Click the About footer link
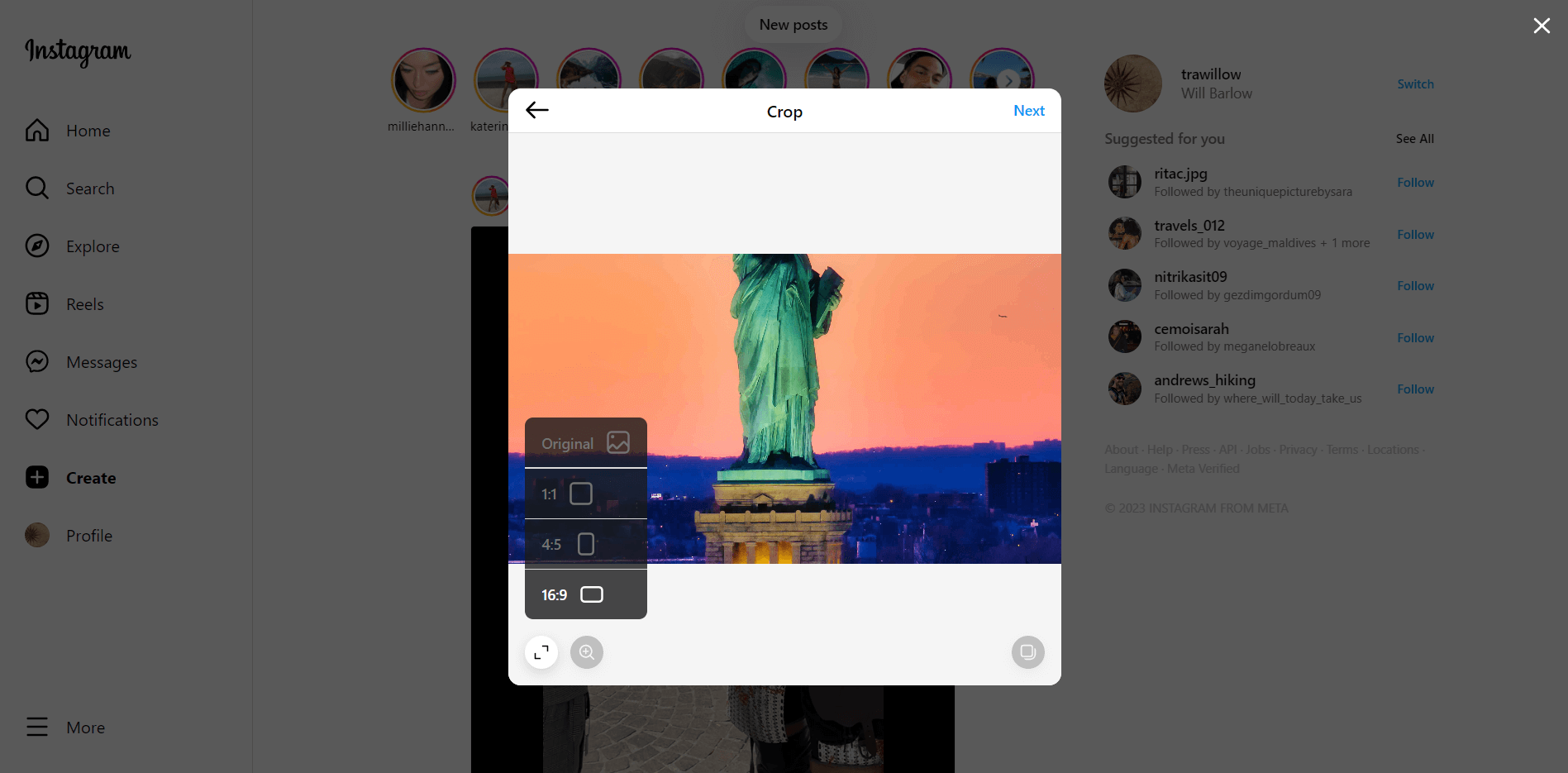This screenshot has height=773, width=1568. tap(1122, 450)
